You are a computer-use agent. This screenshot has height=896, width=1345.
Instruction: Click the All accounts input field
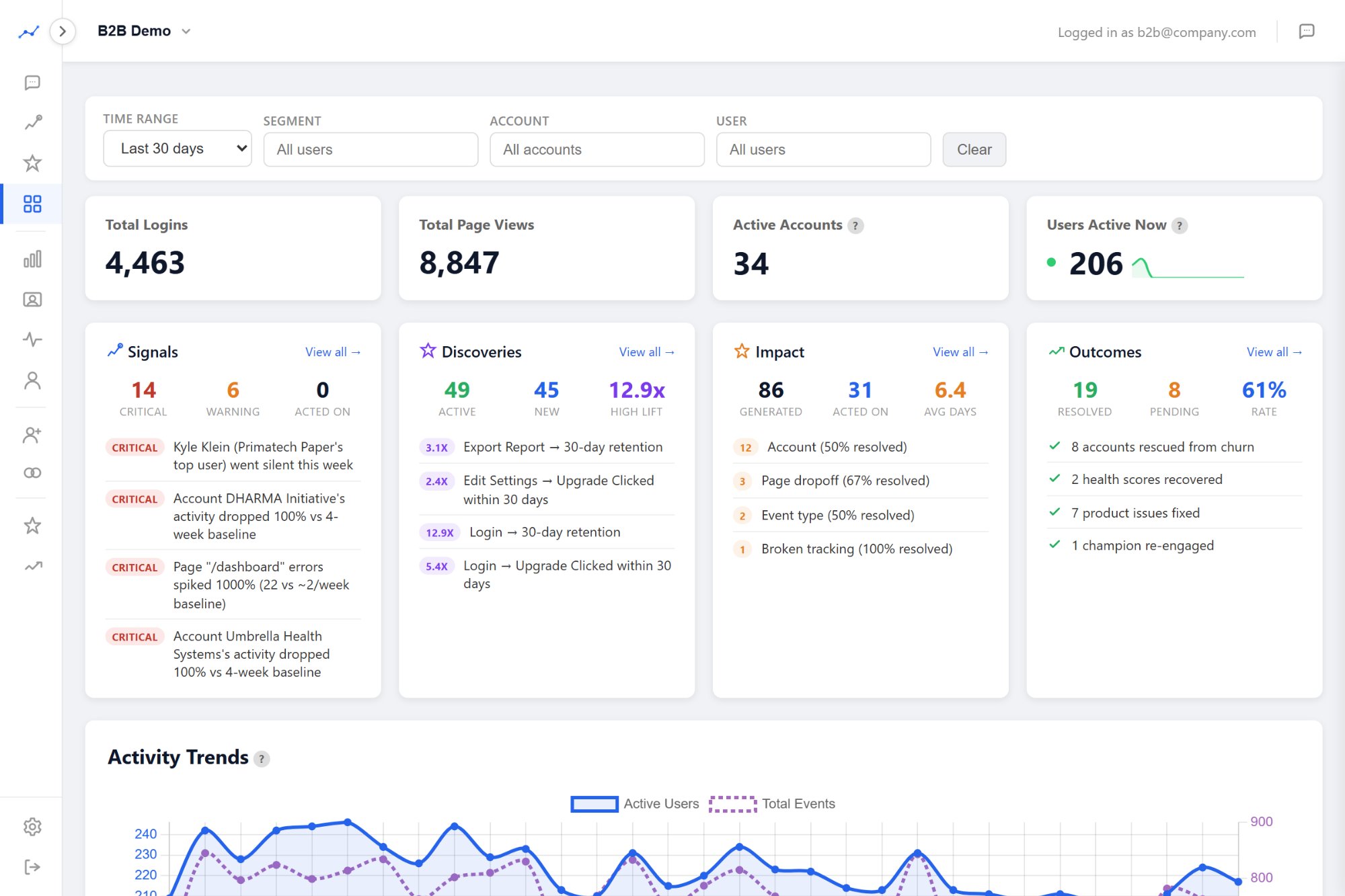tap(596, 149)
